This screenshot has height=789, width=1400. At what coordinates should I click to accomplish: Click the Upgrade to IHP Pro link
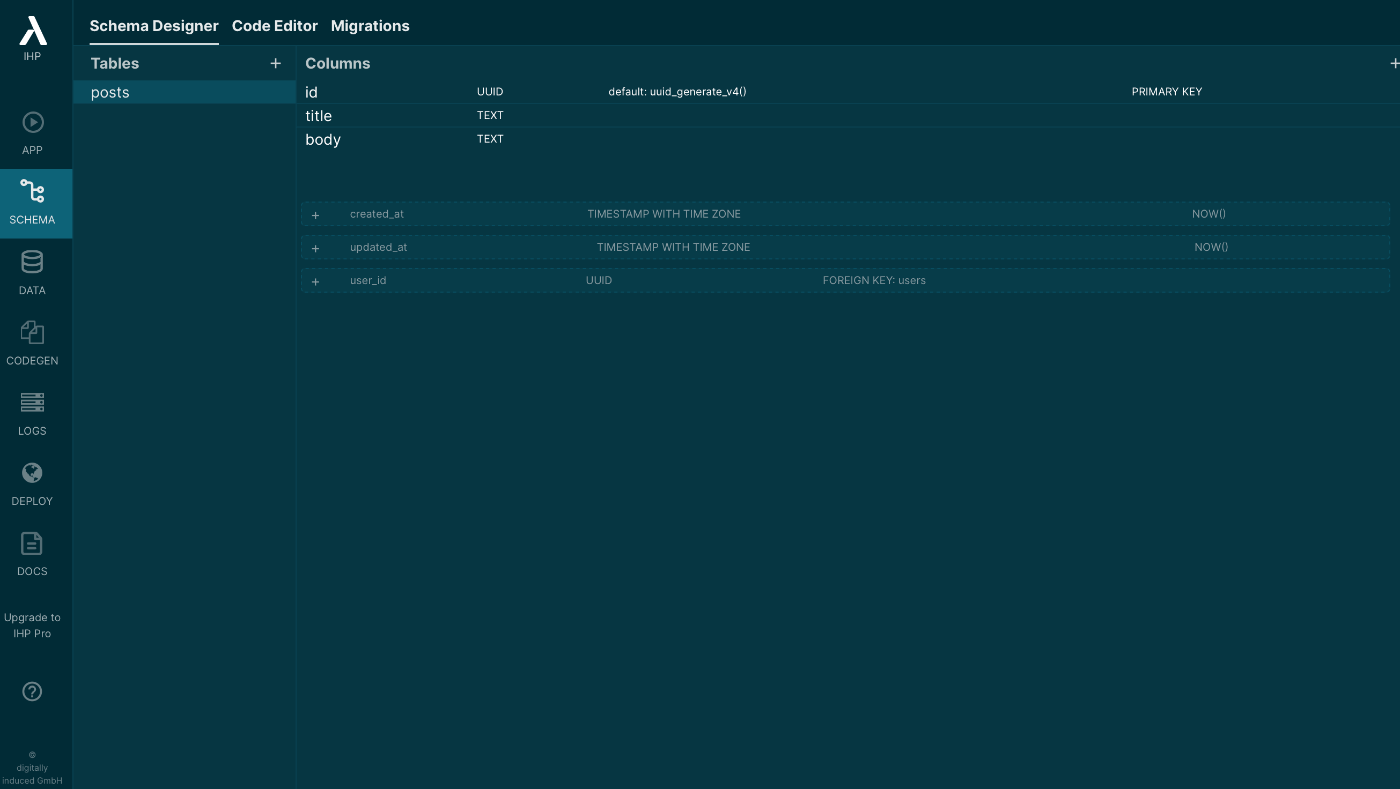coord(32,626)
